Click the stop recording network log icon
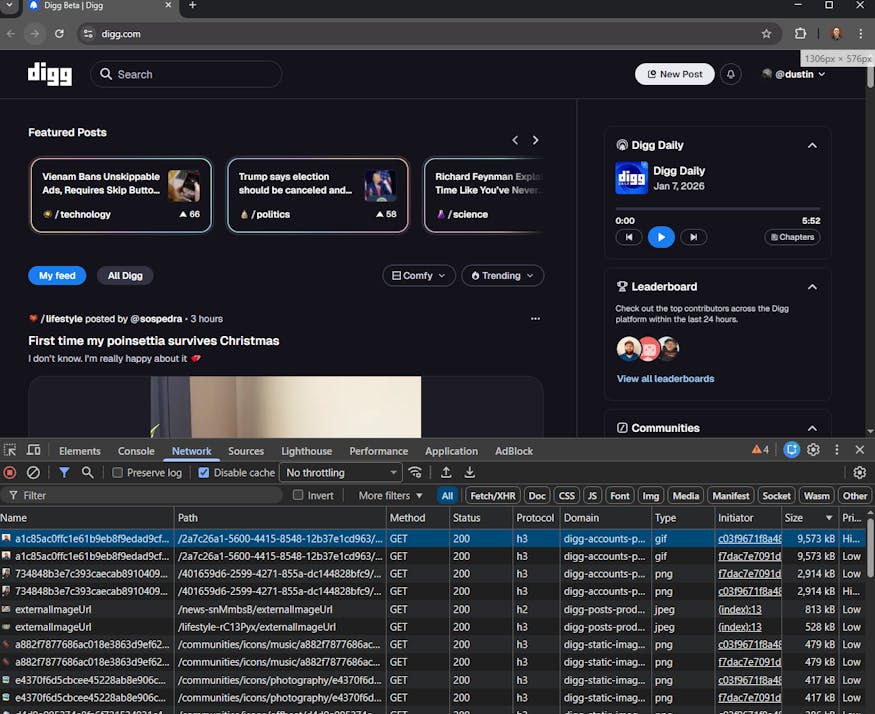The width and height of the screenshot is (875, 714). (10, 472)
